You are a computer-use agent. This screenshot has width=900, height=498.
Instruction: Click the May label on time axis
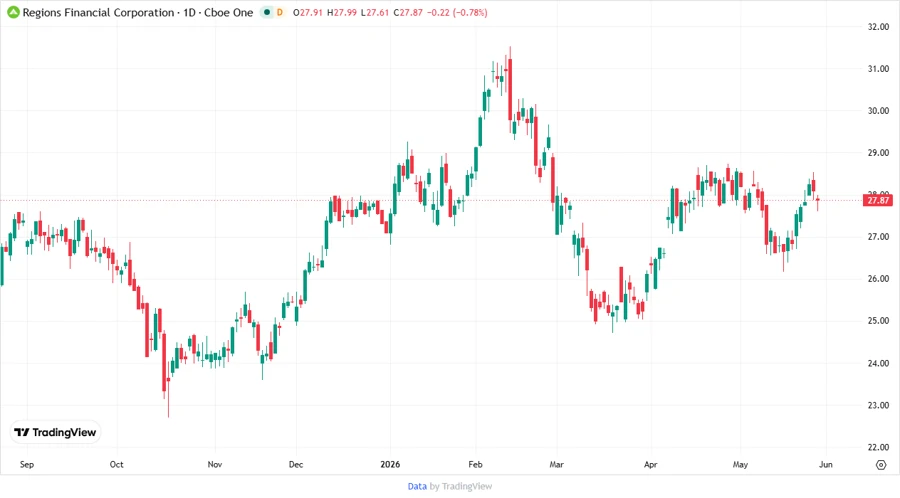tap(740, 464)
